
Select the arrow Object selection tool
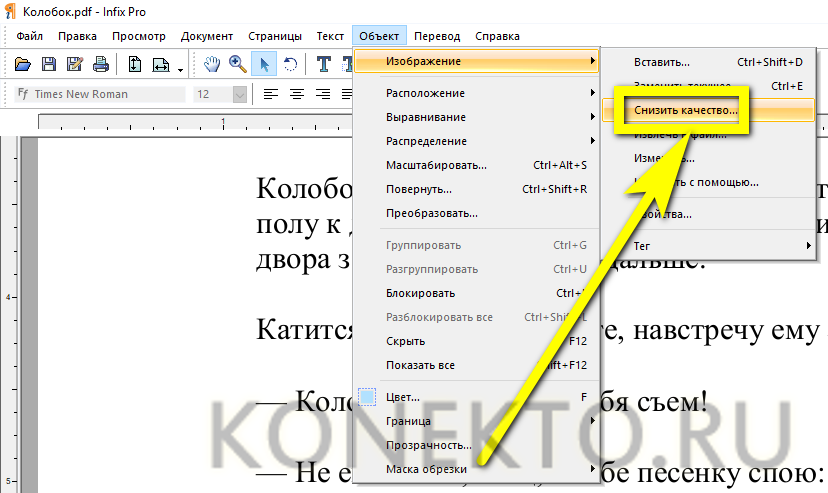(x=264, y=65)
